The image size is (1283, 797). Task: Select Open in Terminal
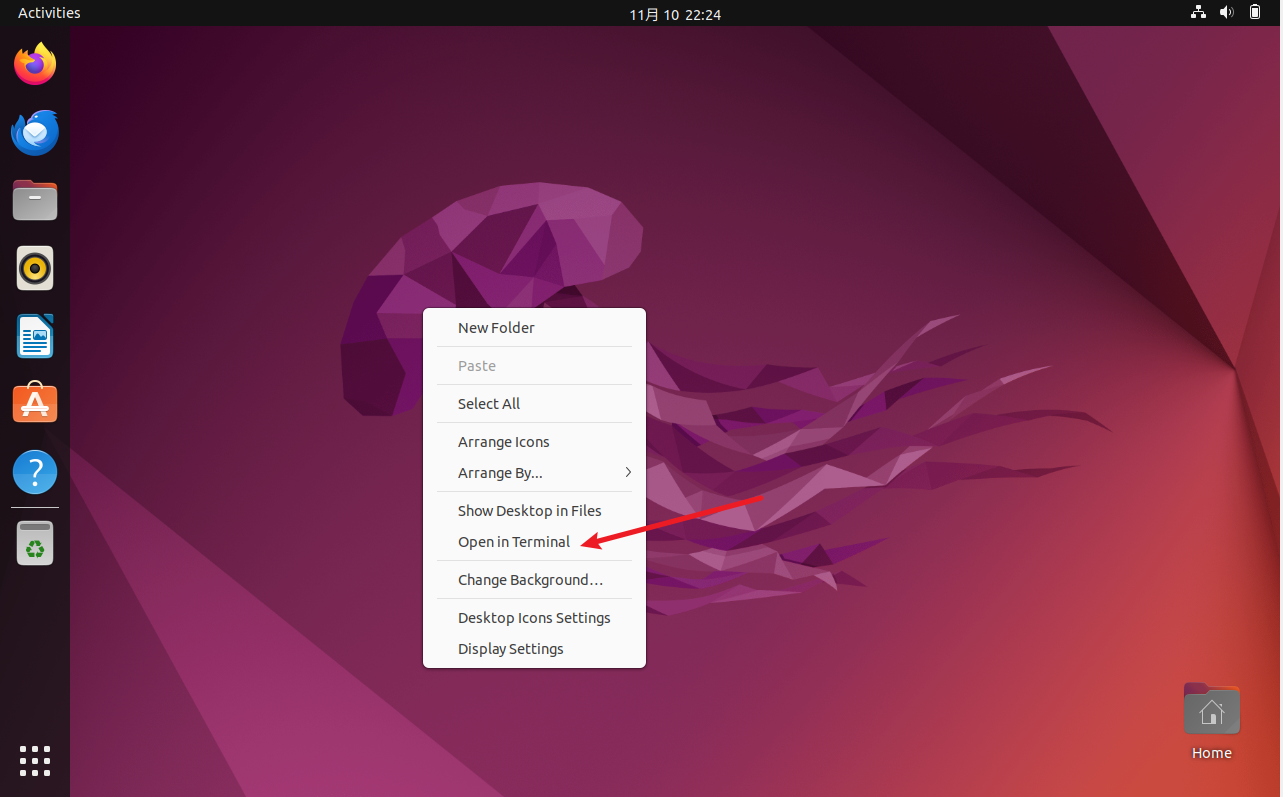coord(534,542)
